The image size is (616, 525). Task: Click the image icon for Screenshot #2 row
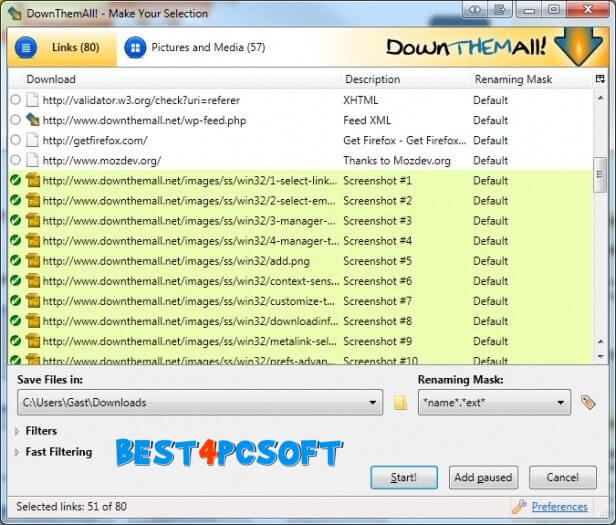[x=33, y=200]
